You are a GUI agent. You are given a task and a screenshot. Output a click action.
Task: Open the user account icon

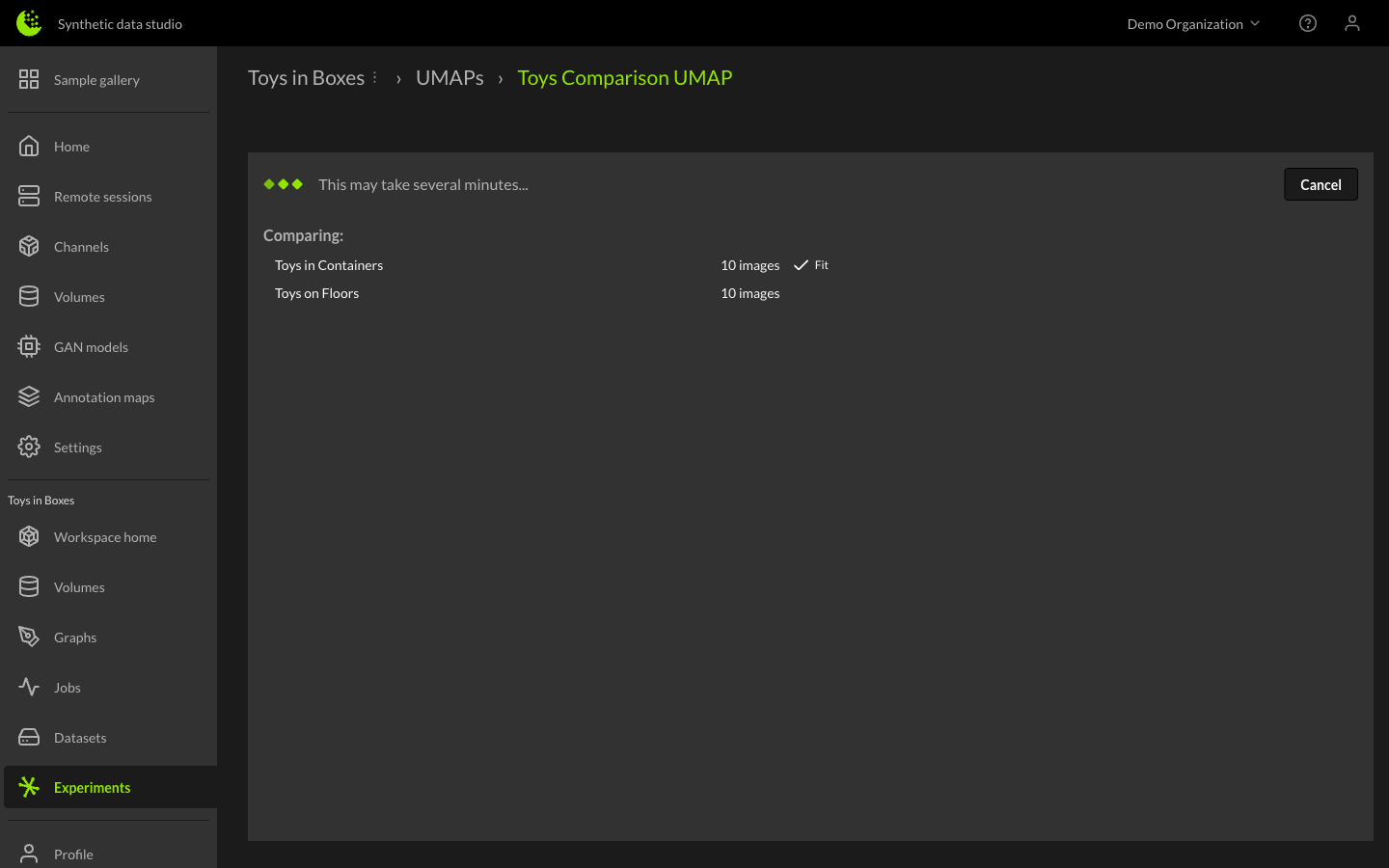(1352, 23)
